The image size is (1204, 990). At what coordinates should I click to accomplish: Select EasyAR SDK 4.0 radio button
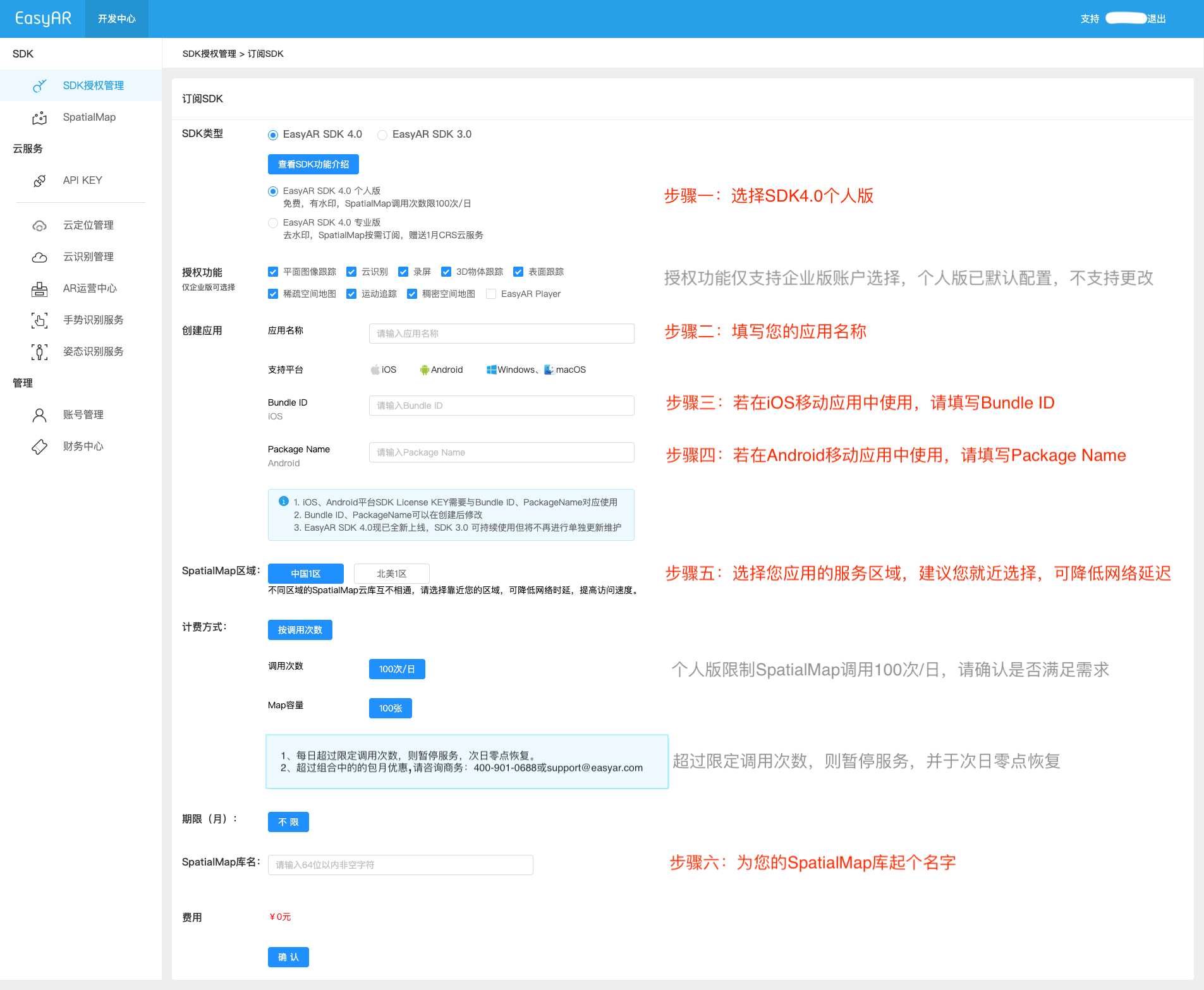pyautogui.click(x=273, y=135)
